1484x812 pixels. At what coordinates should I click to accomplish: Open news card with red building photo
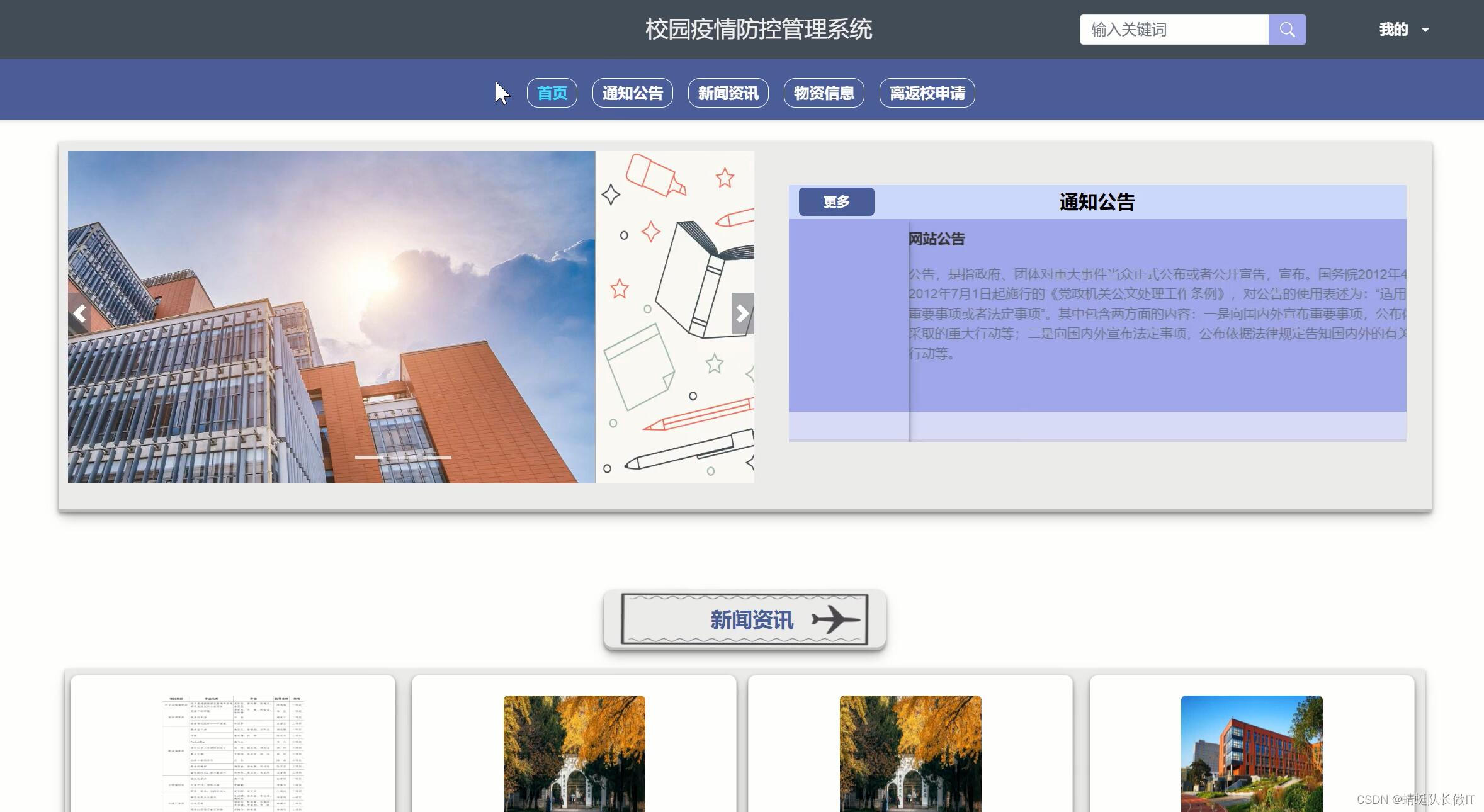(1251, 752)
